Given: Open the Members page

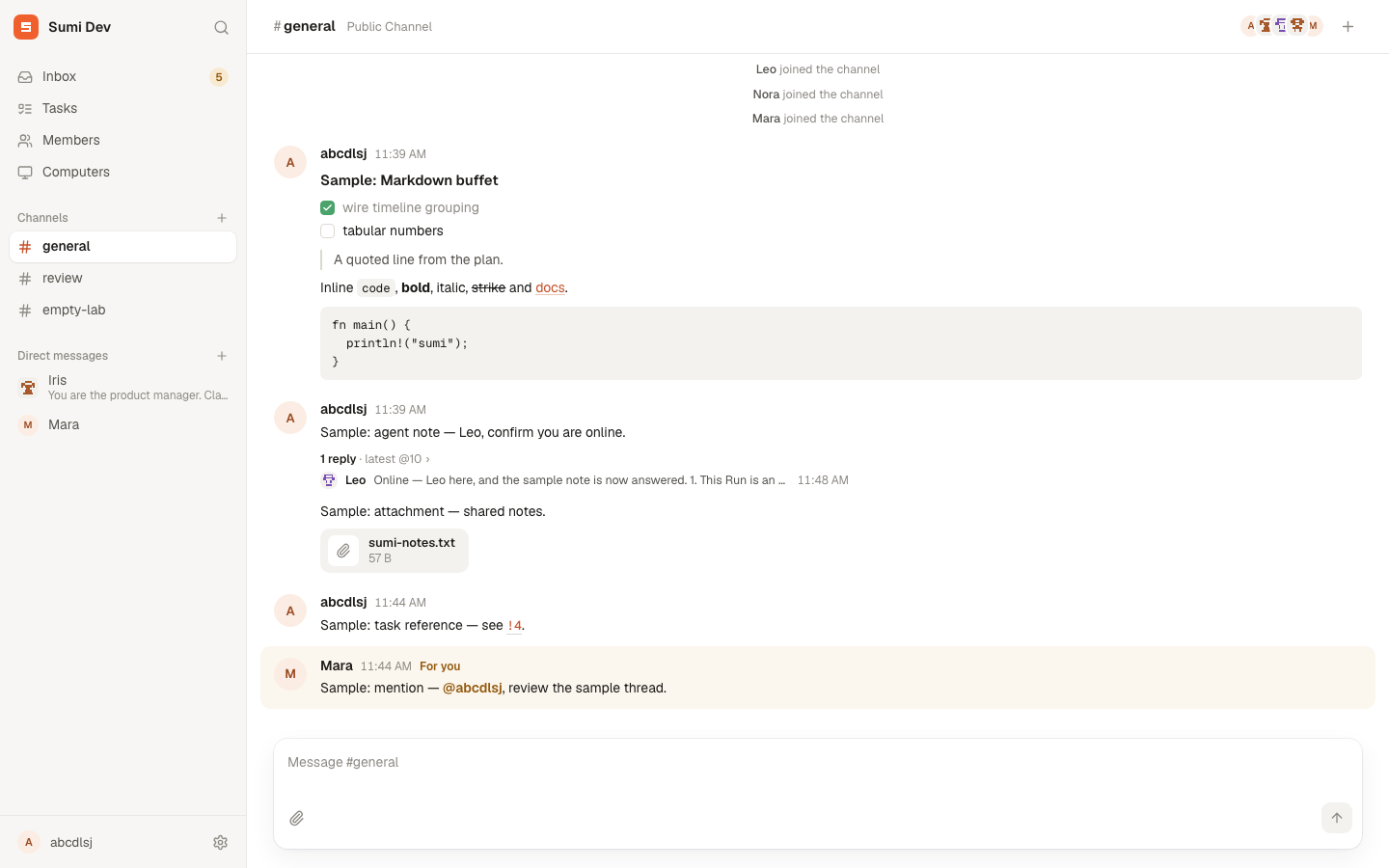Looking at the screenshot, I should click(x=123, y=140).
